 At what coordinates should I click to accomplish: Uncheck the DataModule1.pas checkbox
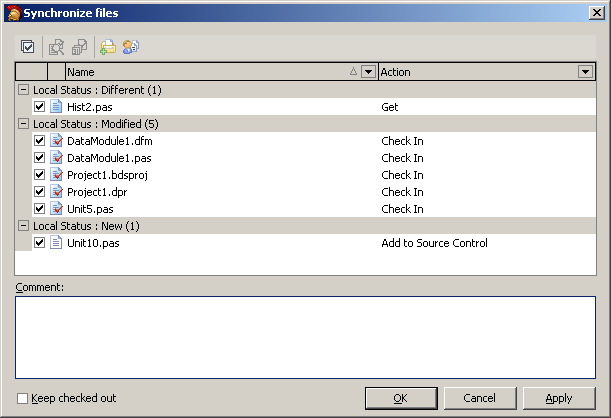point(39,158)
